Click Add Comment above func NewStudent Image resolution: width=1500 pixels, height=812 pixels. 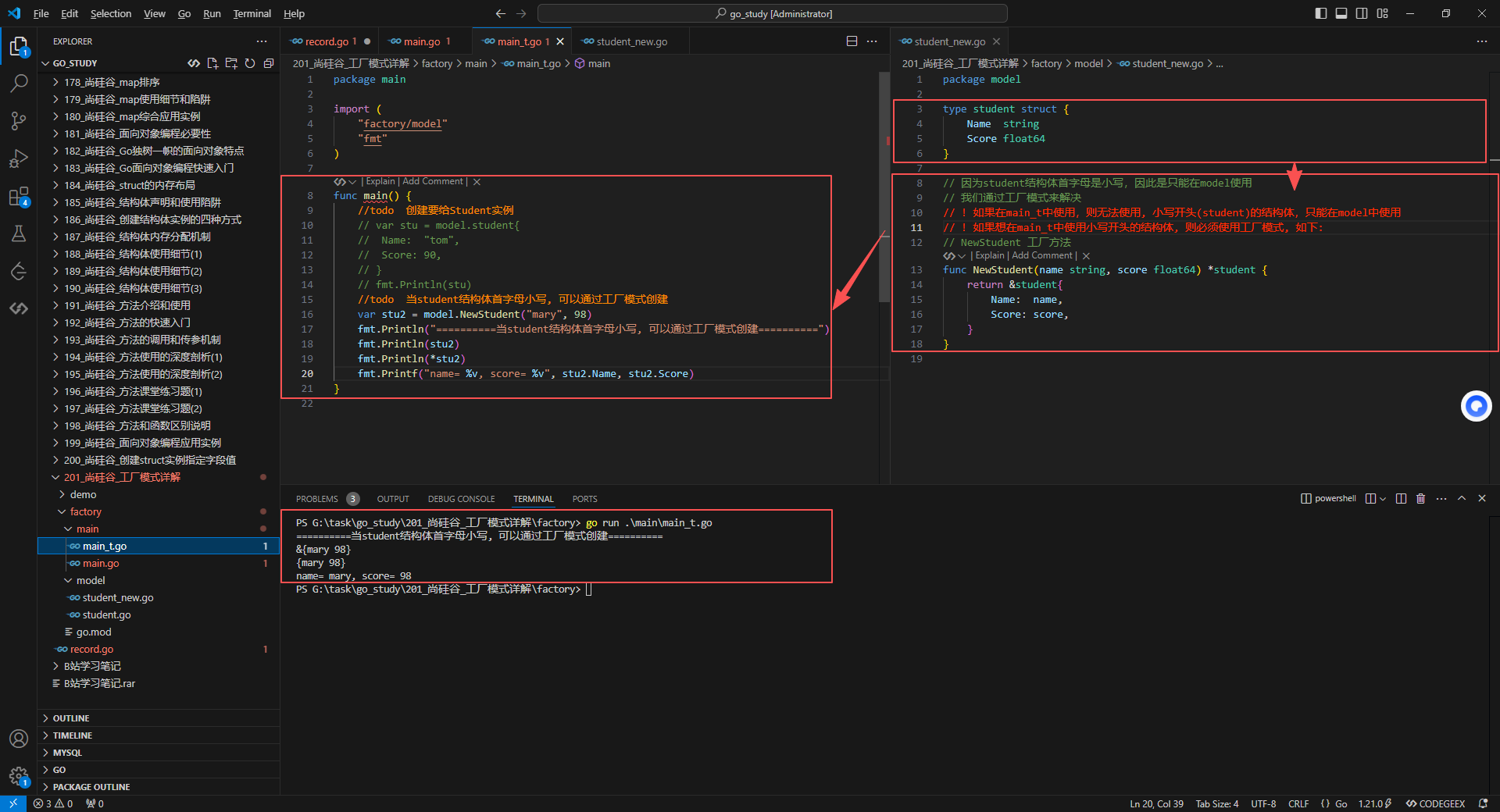(1042, 255)
